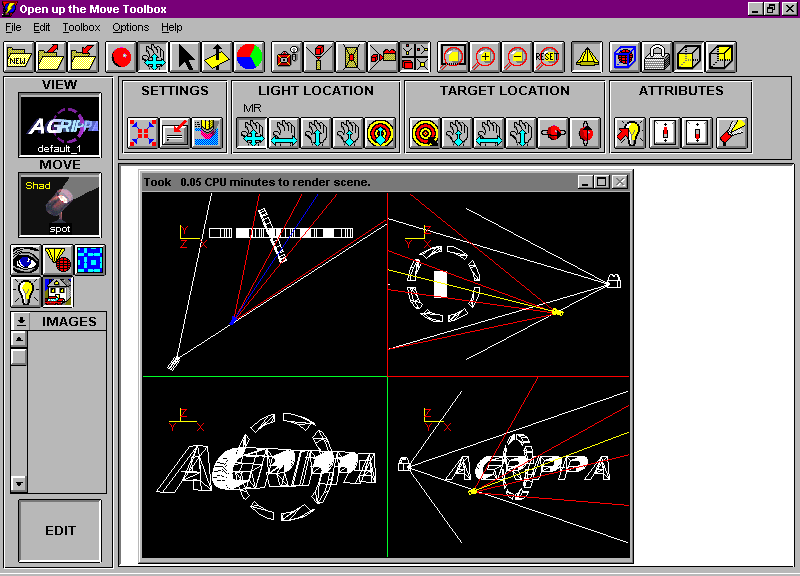Click the light bulb attributes icon
Viewport: 800px width, 576px height.
(x=630, y=134)
